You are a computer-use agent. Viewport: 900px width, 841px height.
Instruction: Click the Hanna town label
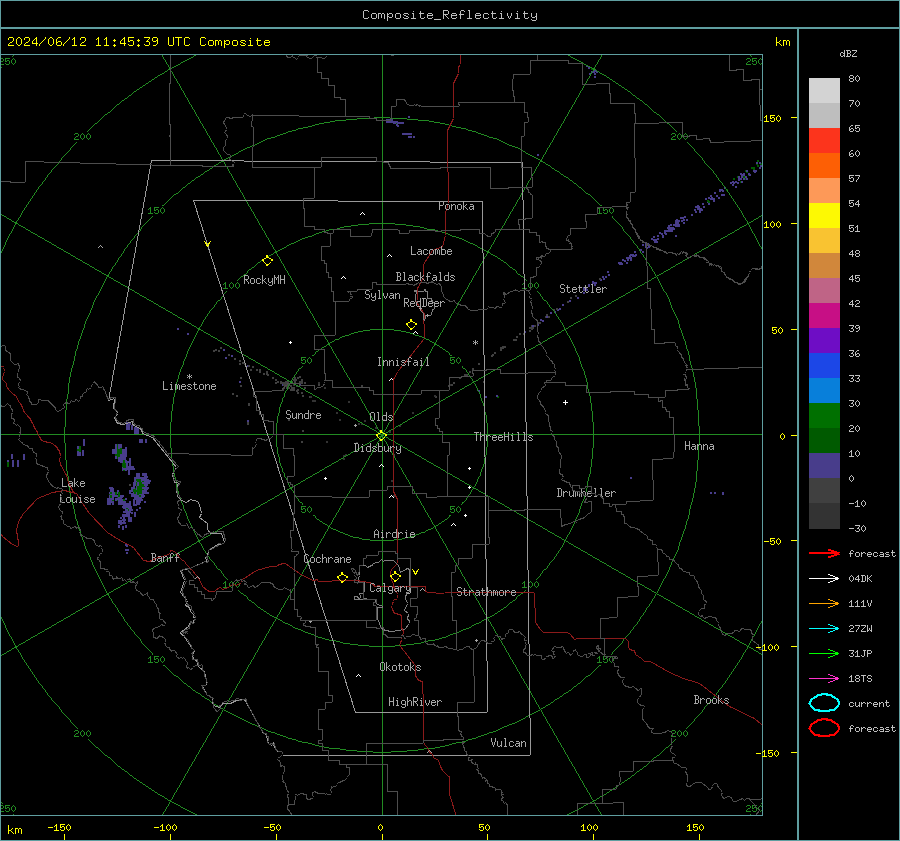[699, 446]
